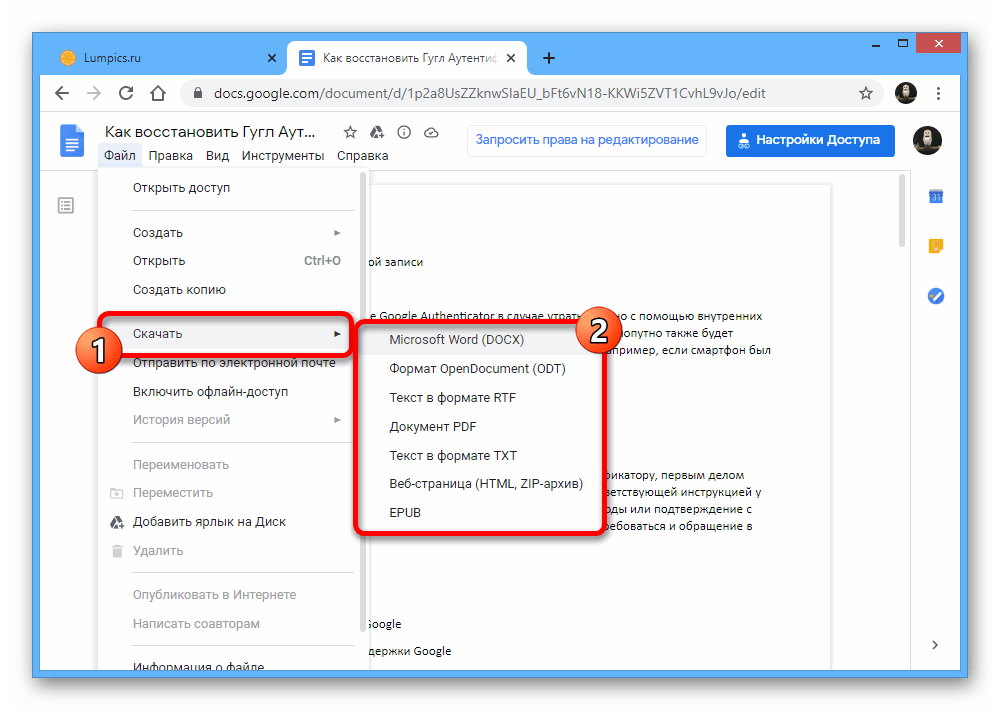Click the add to Drive icon
The image size is (1000, 710).
click(x=377, y=133)
